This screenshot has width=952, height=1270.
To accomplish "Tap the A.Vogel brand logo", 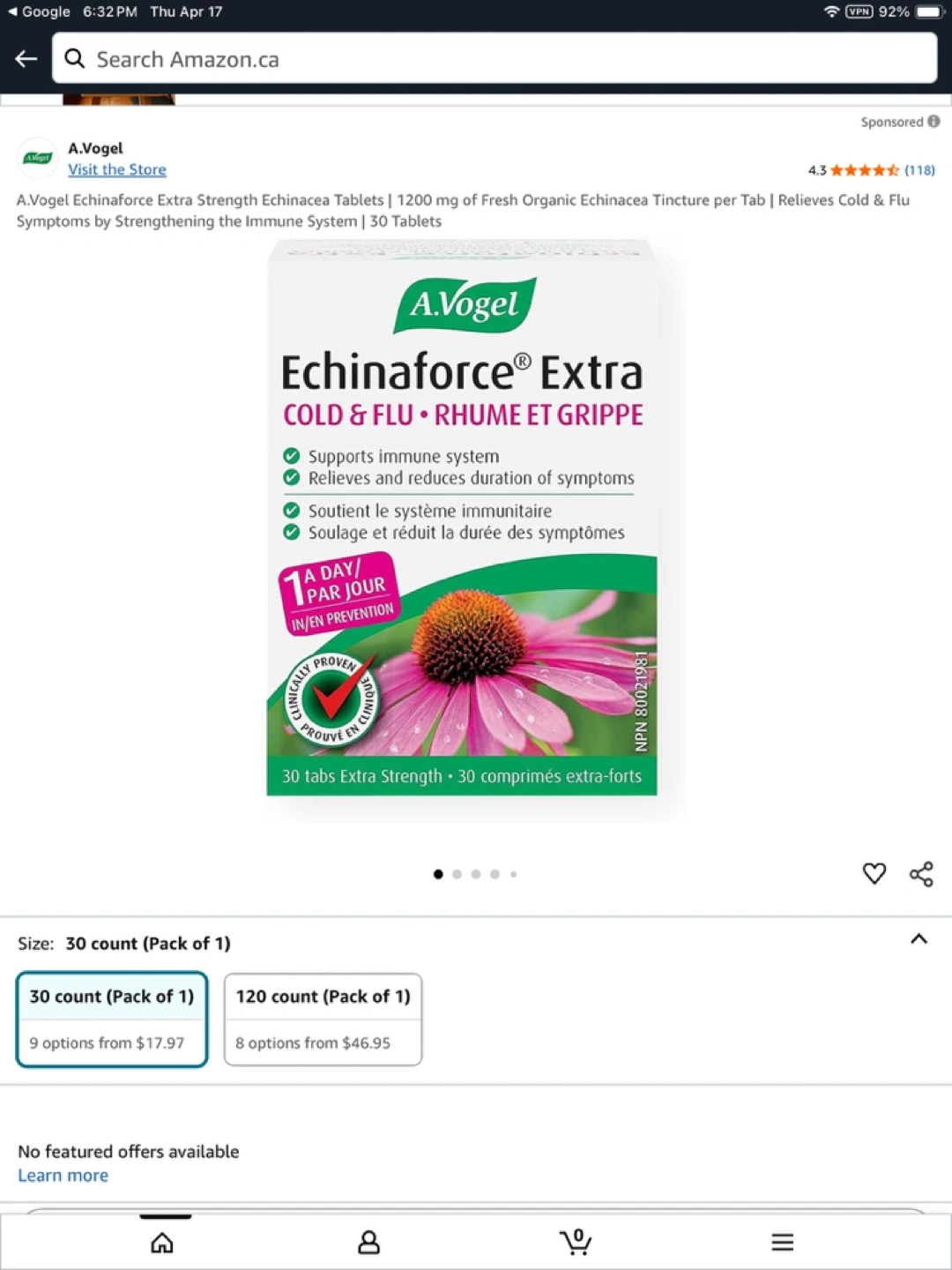I will point(38,159).
